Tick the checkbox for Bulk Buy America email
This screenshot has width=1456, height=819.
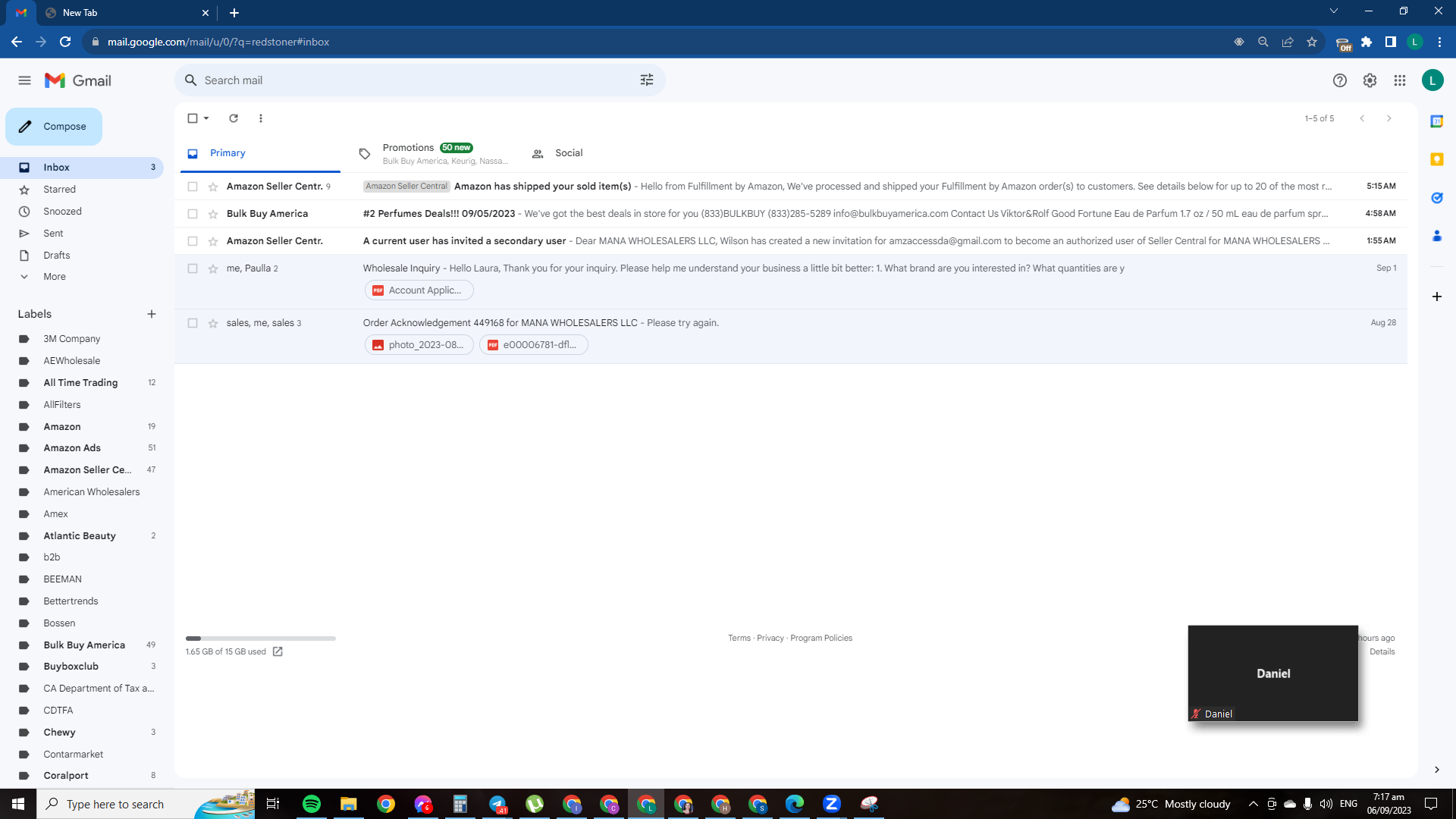[193, 214]
